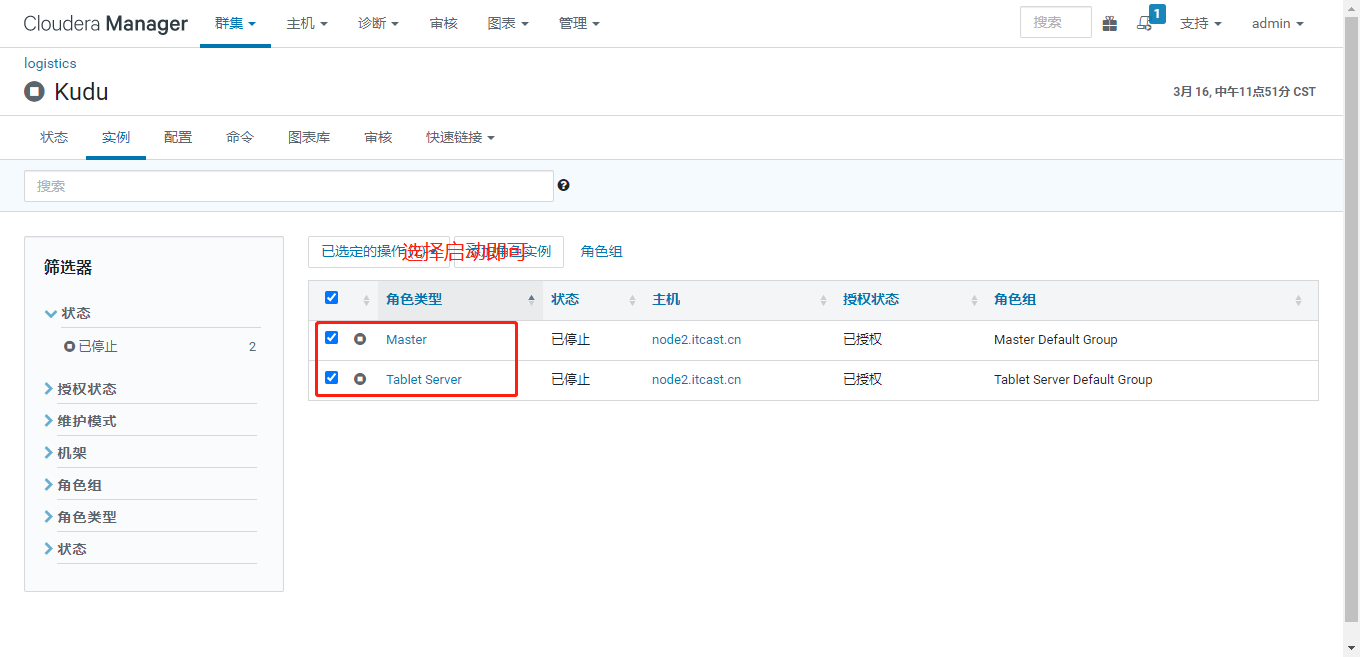Open the 支持 dropdown menu
This screenshot has height=657, width=1360.
tap(1201, 23)
